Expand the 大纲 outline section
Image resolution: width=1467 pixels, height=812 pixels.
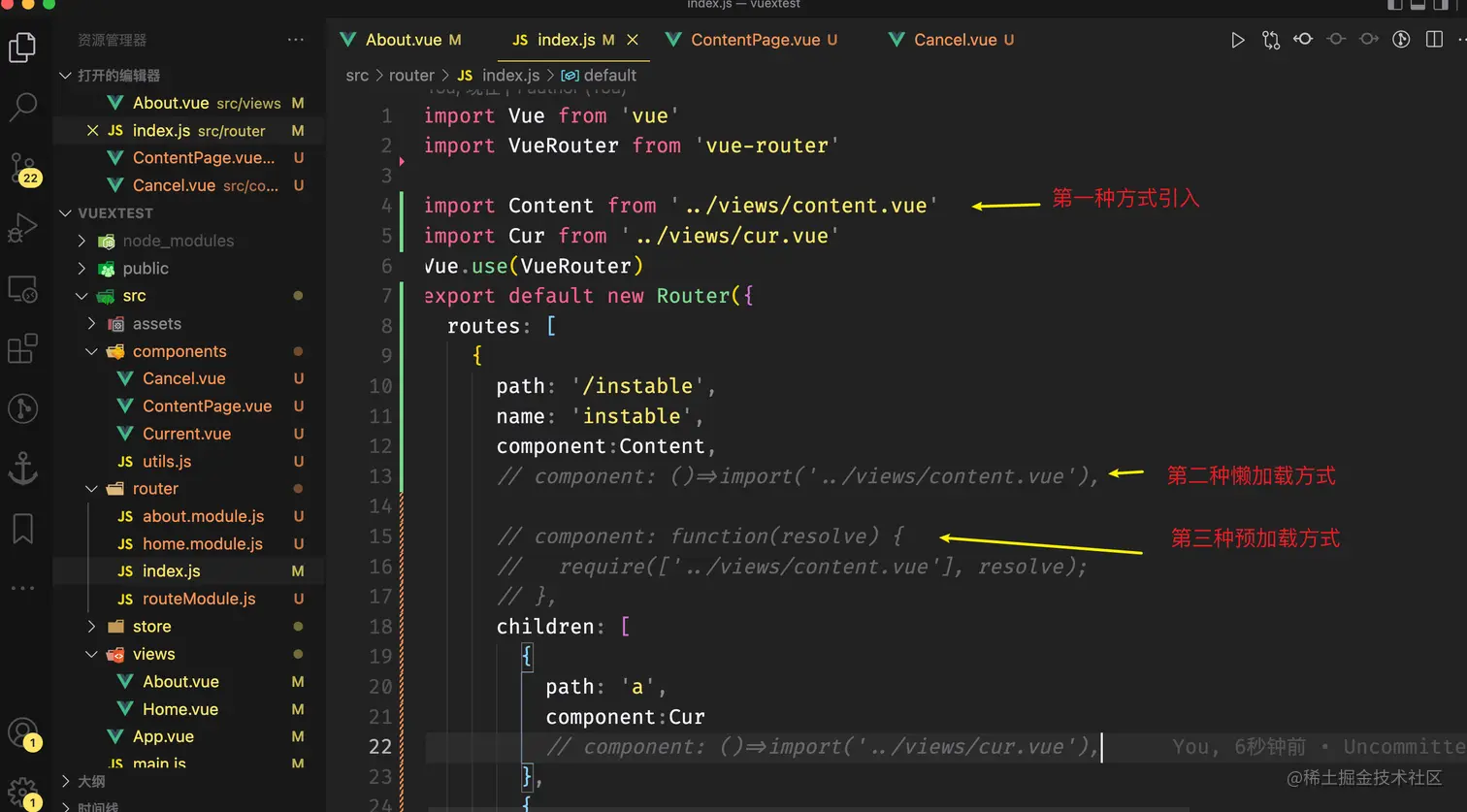[65, 781]
